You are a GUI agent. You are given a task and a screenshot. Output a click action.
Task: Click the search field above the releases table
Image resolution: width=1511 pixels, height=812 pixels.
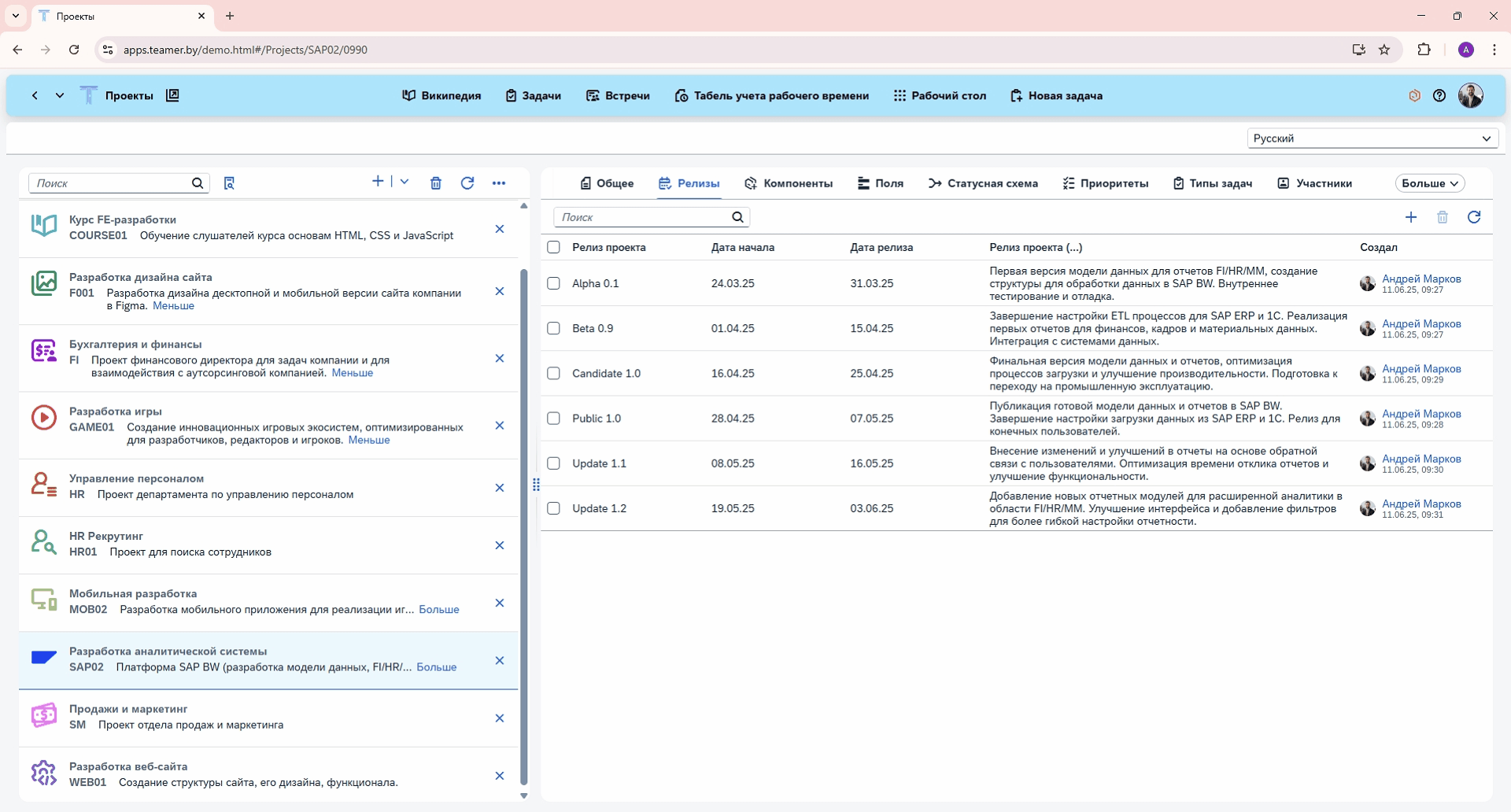pyautogui.click(x=645, y=217)
